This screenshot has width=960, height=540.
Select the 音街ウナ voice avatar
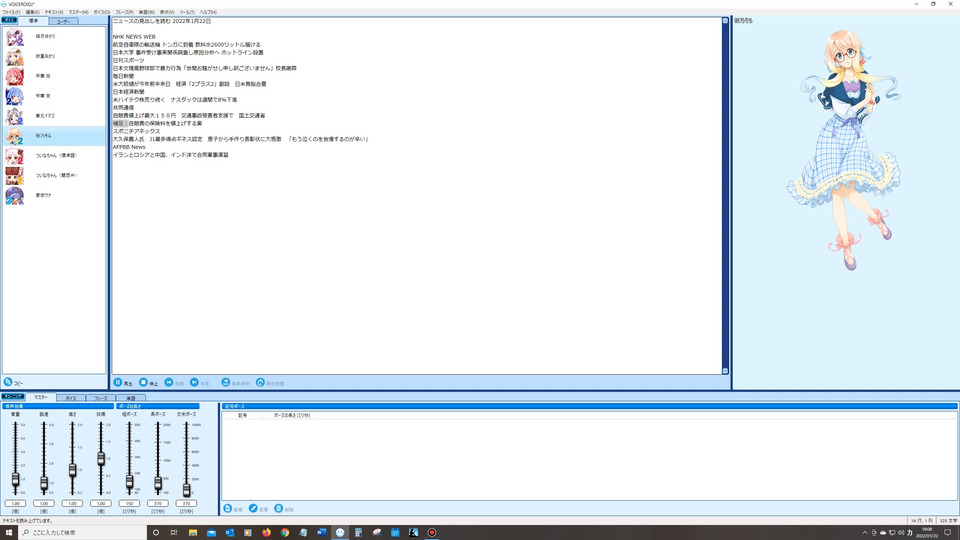pos(14,195)
